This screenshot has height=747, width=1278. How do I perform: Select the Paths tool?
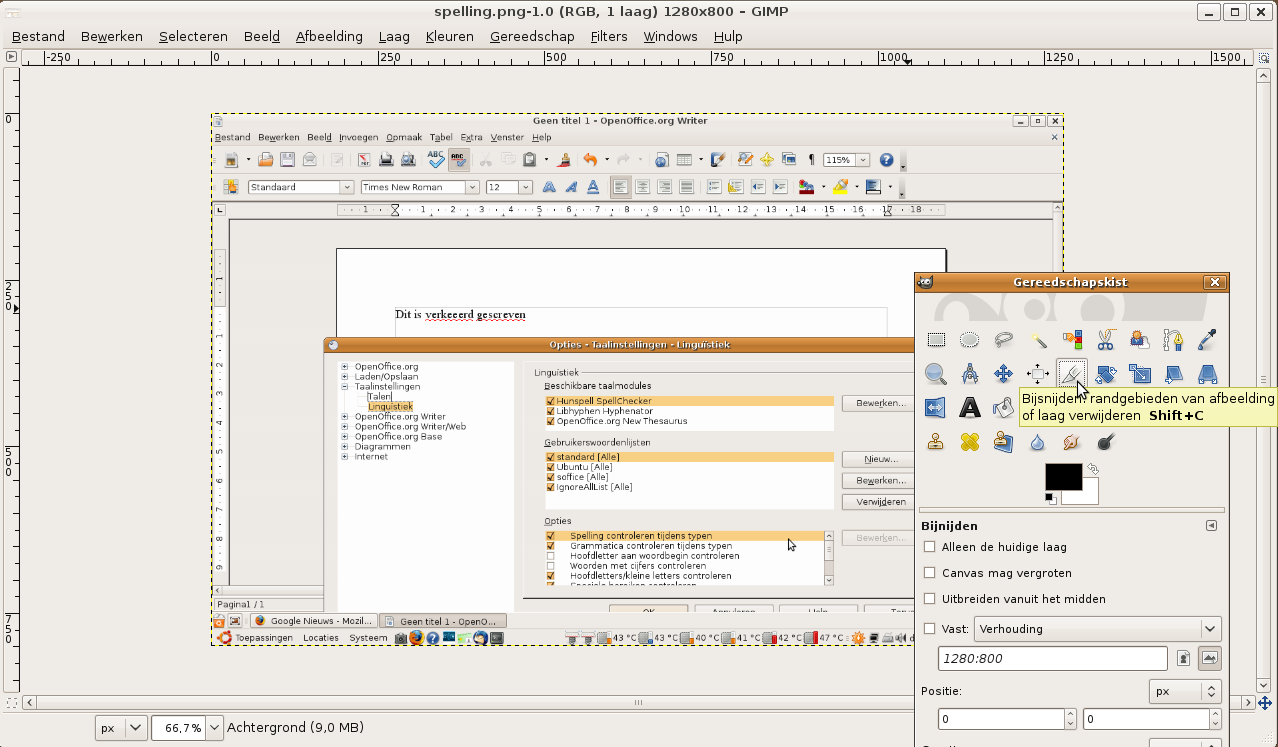(x=1174, y=340)
